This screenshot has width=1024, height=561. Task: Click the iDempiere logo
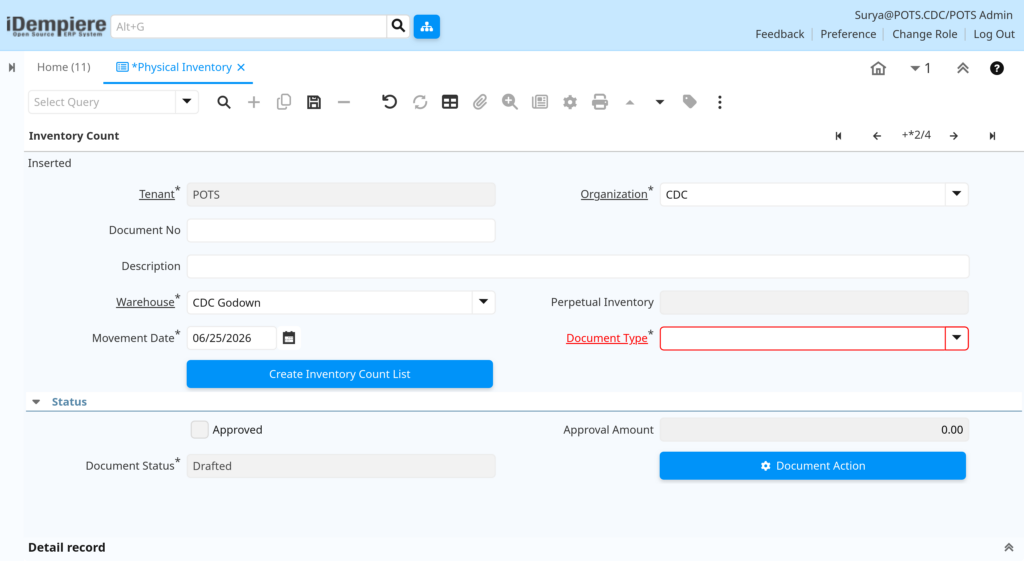coord(56,26)
